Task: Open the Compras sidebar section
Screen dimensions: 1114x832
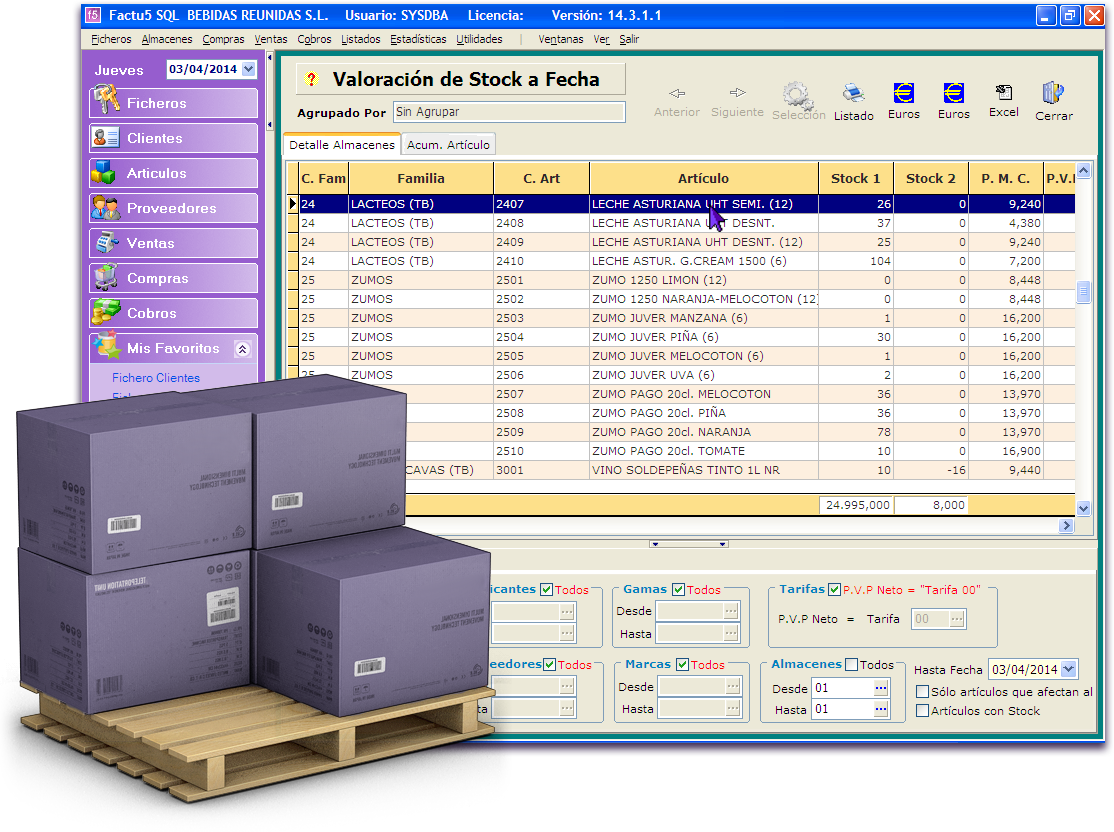Action: pos(174,278)
